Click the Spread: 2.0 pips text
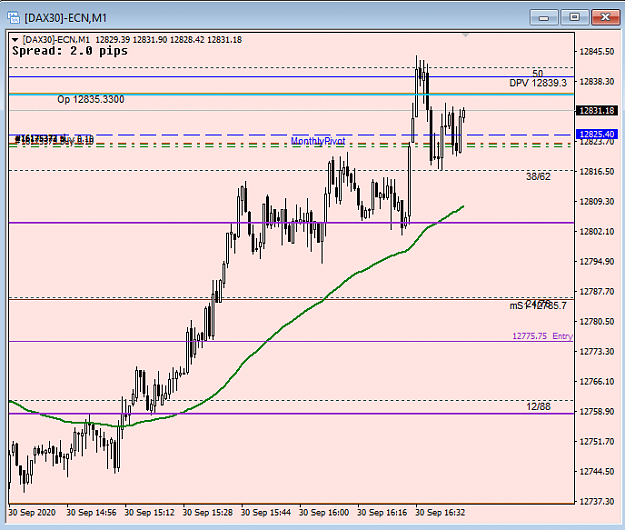625x530 pixels. tap(70, 51)
